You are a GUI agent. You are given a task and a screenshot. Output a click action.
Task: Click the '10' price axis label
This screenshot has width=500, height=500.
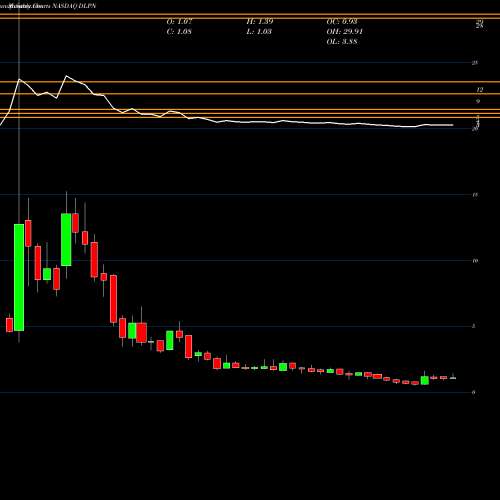click(x=475, y=261)
